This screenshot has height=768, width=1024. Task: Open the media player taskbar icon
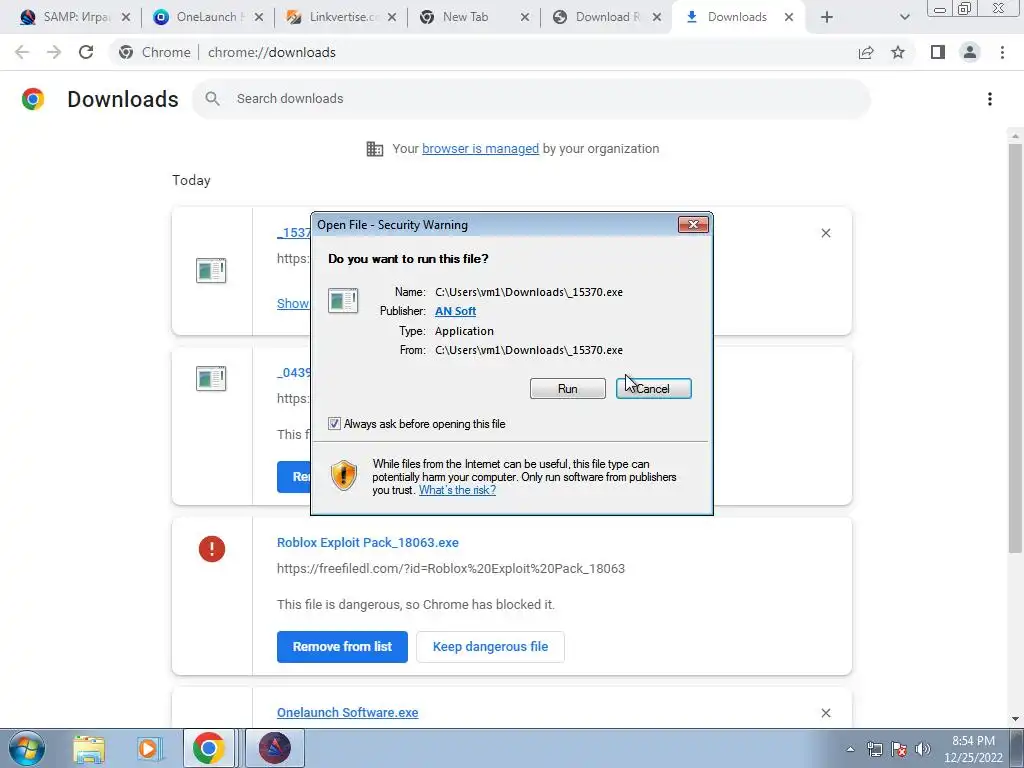click(x=150, y=748)
